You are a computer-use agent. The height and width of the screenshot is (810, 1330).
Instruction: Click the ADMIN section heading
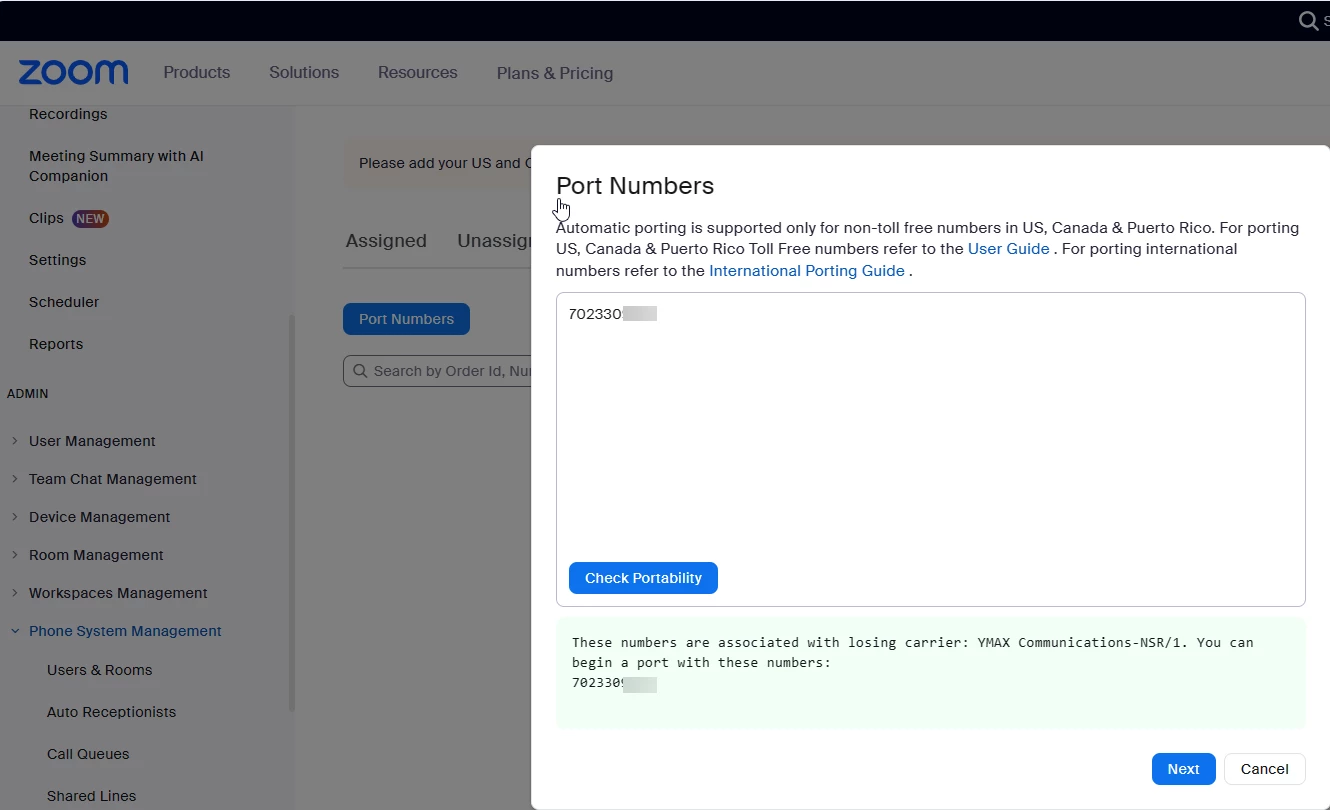point(28,394)
